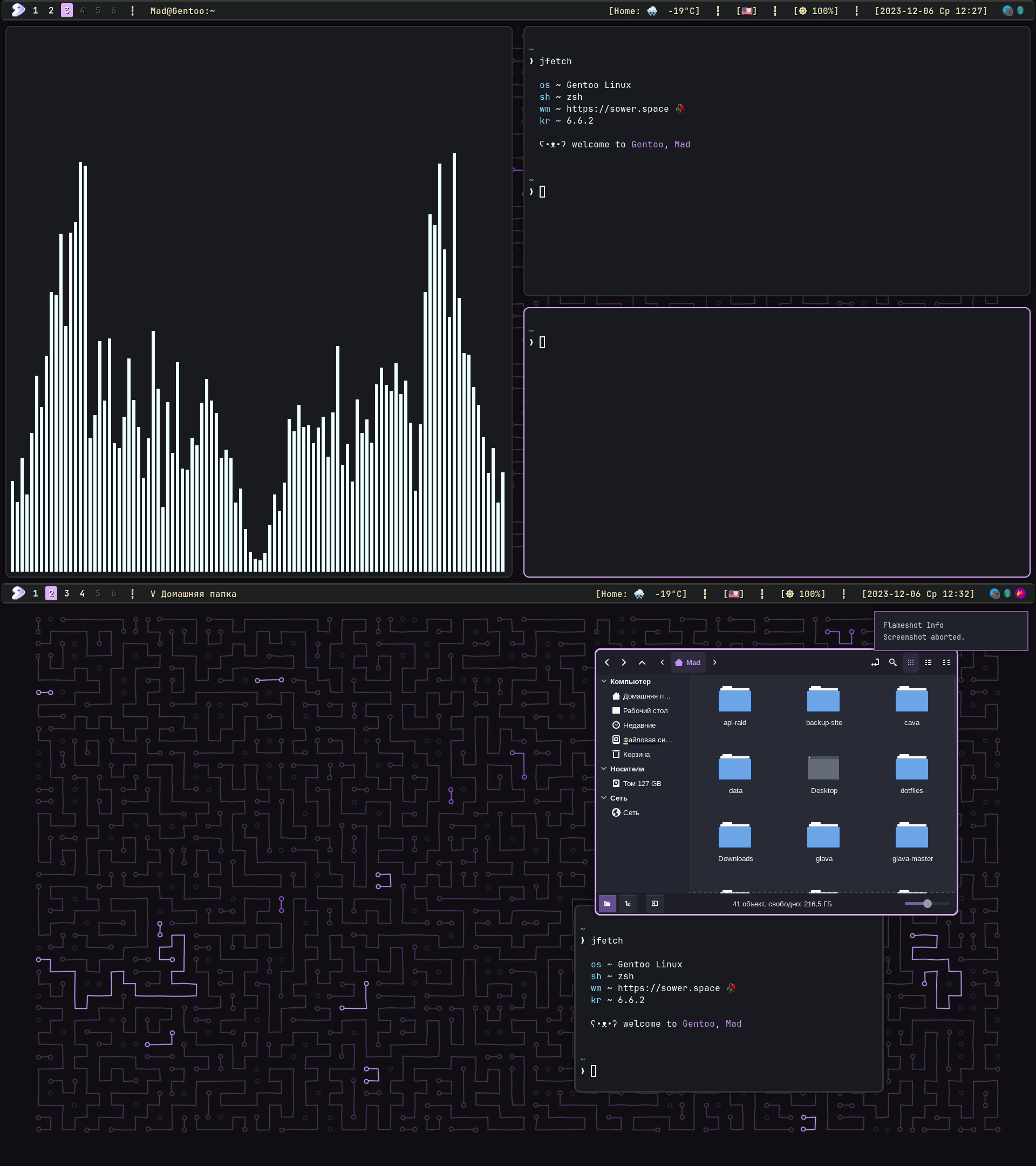This screenshot has height=1166, width=1036.
Task: Open the api-raid folder
Action: click(x=735, y=706)
